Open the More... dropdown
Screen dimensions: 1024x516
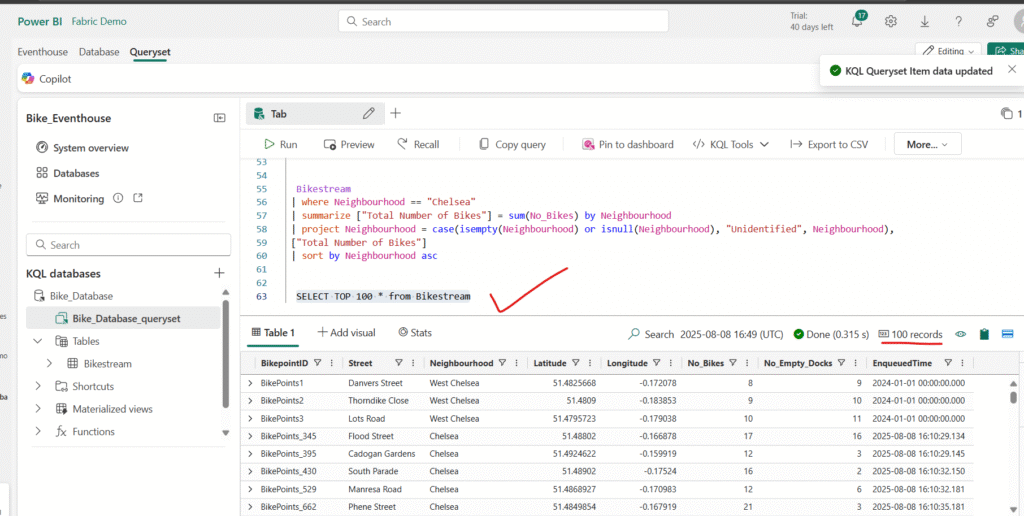tap(927, 144)
